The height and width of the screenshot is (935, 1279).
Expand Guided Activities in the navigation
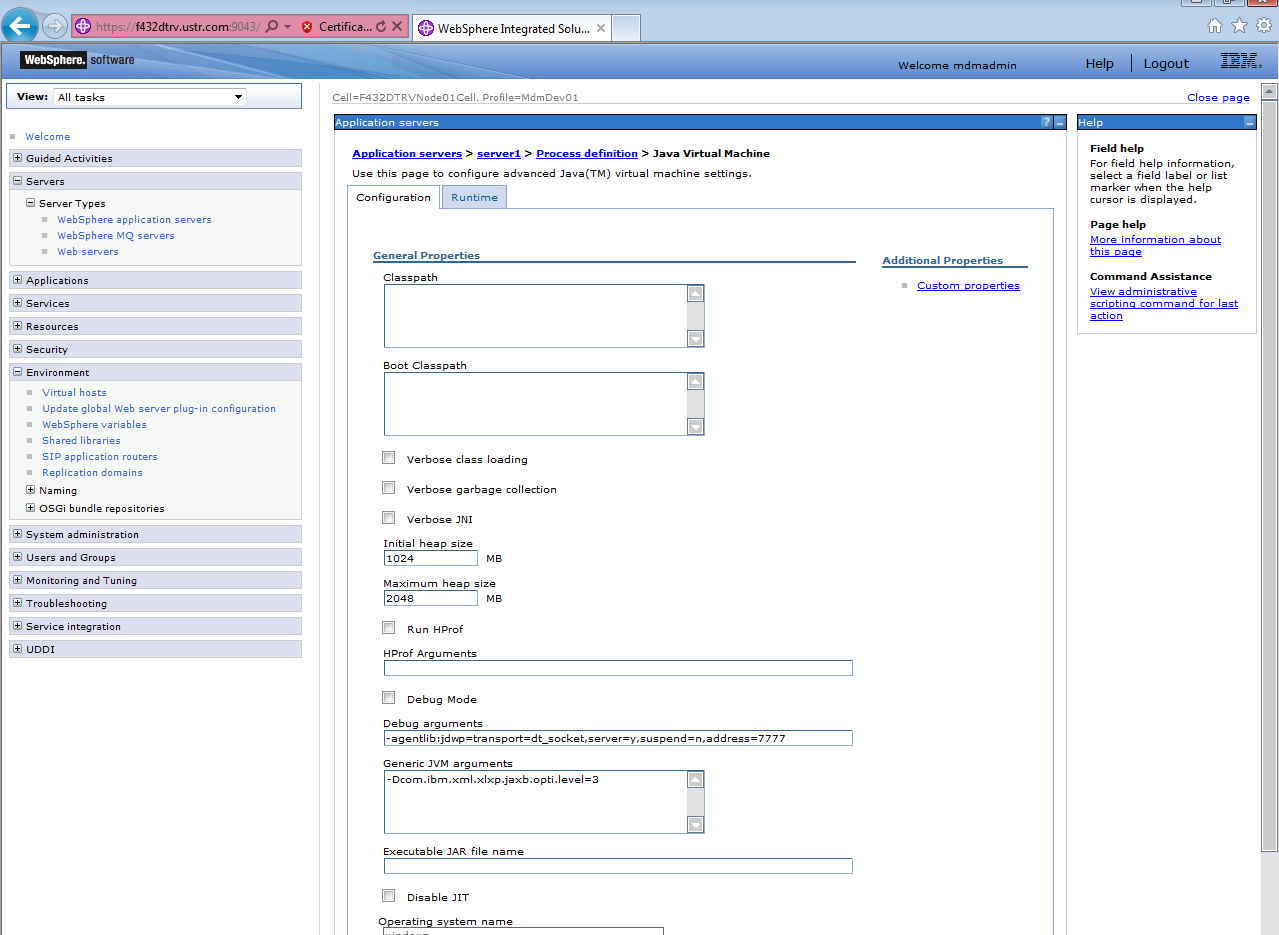(x=18, y=158)
